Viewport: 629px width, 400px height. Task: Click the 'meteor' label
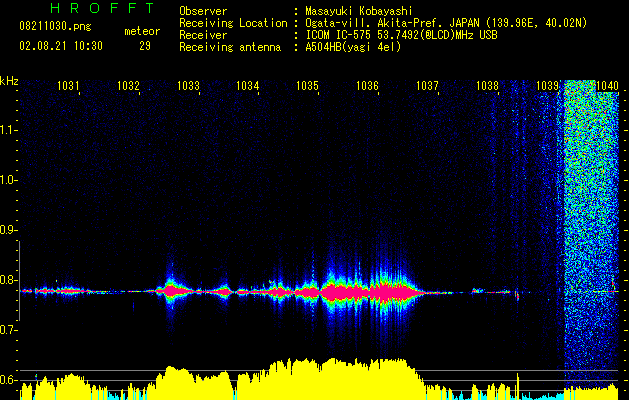coord(142,31)
